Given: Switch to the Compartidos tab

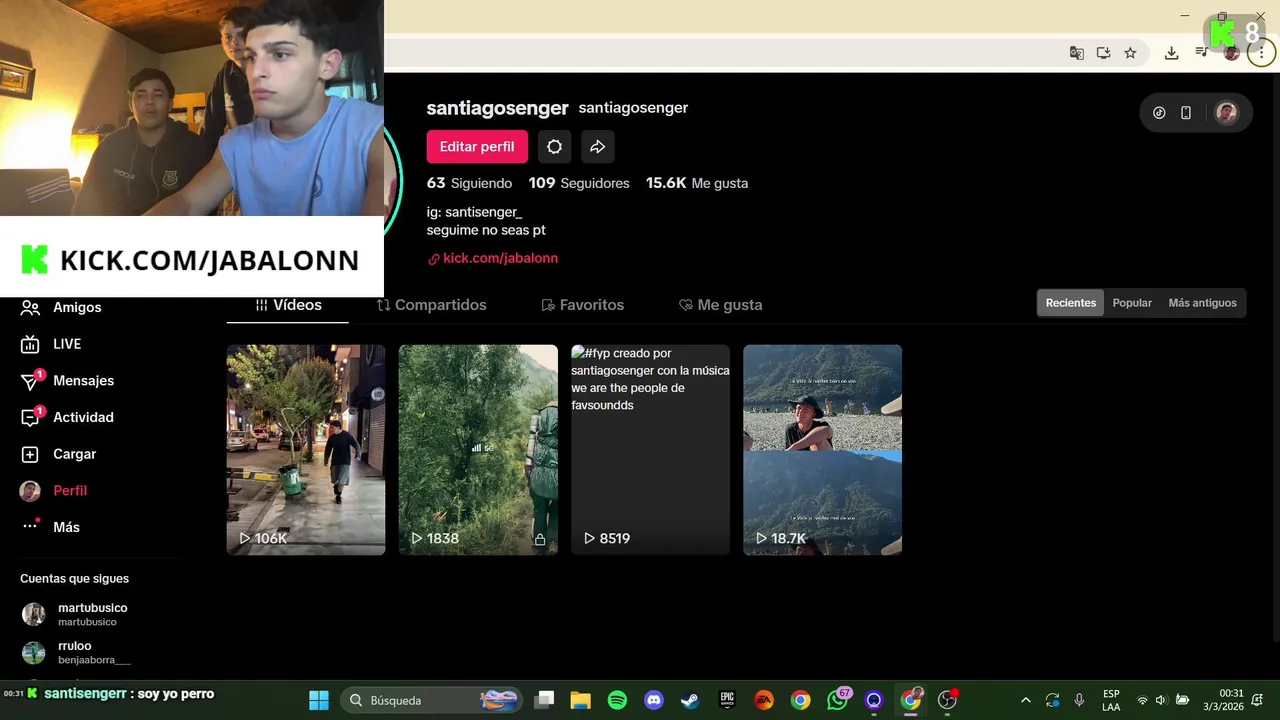Looking at the screenshot, I should coord(431,305).
